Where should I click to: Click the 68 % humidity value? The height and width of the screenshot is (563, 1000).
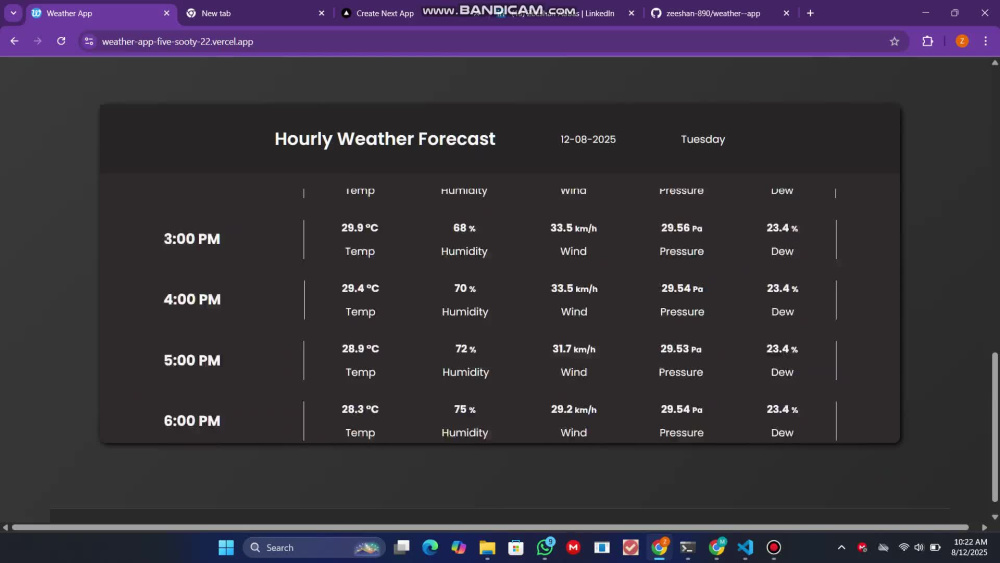464,228
